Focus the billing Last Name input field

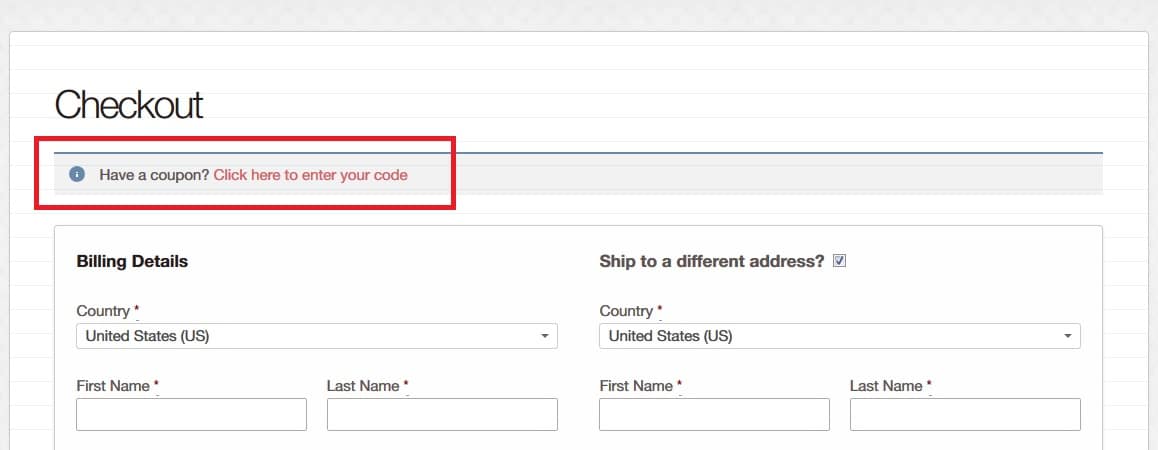click(442, 415)
